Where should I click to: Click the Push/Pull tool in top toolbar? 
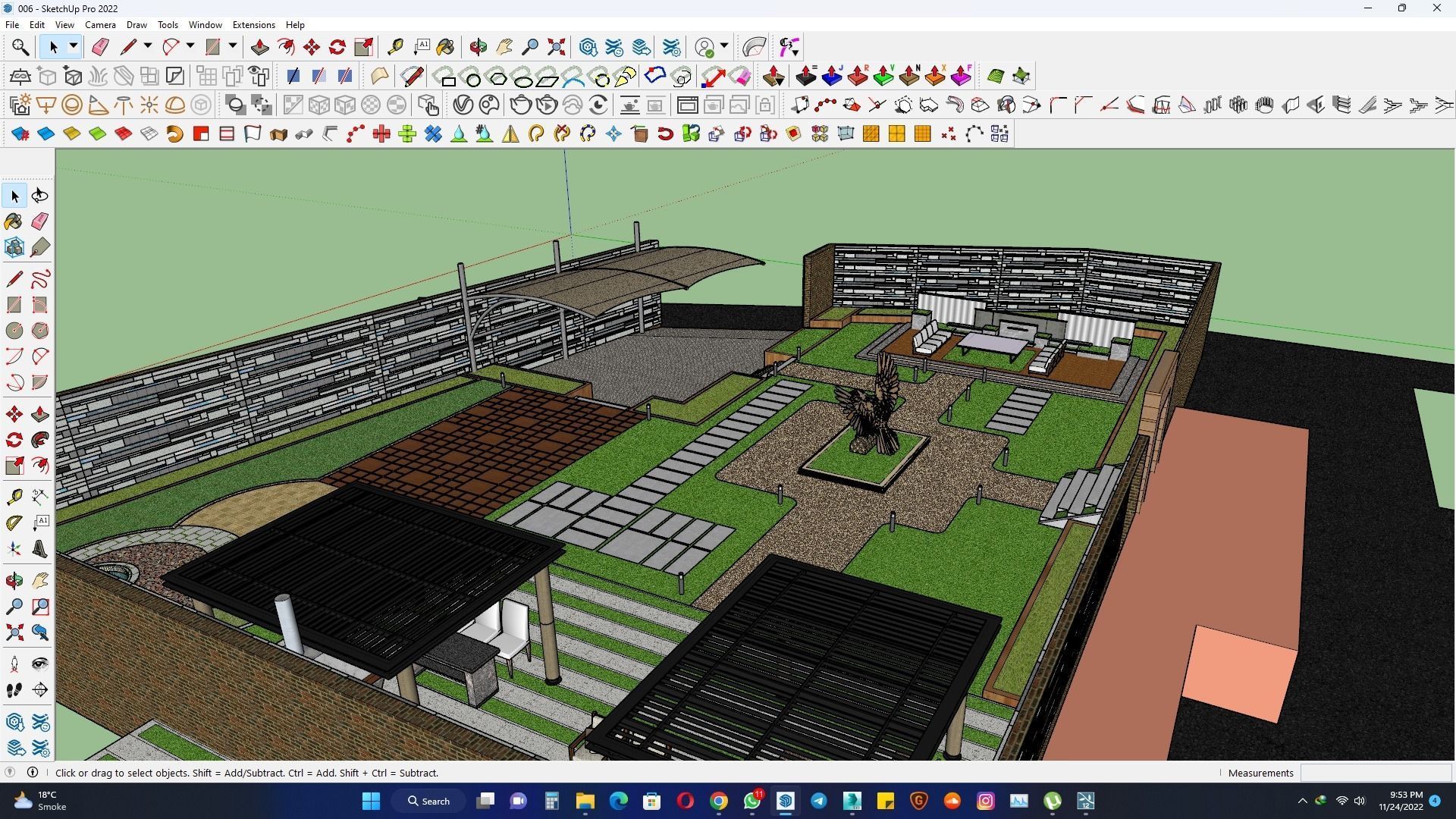[x=259, y=47]
